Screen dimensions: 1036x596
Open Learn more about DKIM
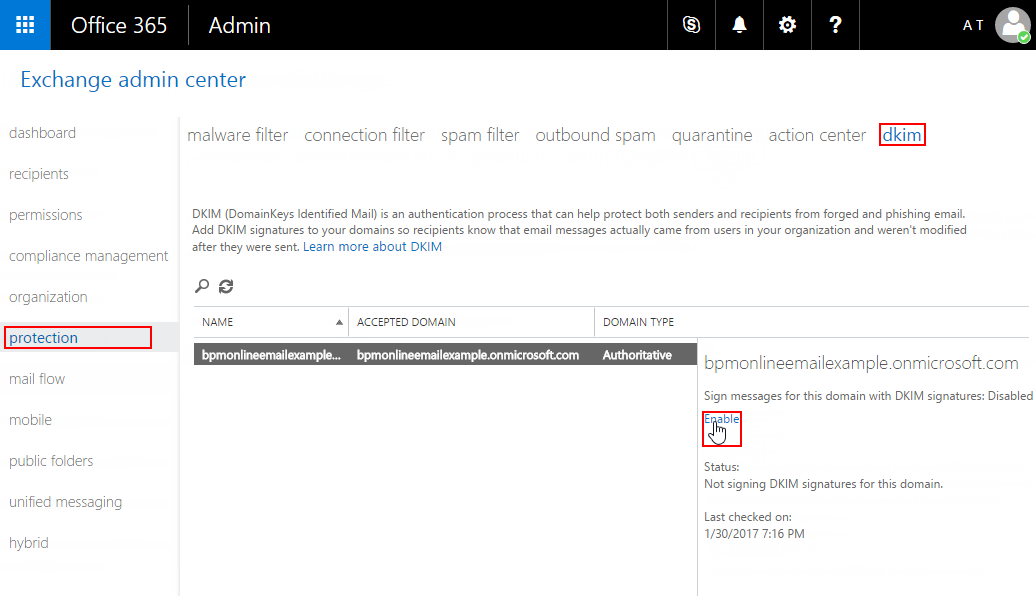pos(371,246)
